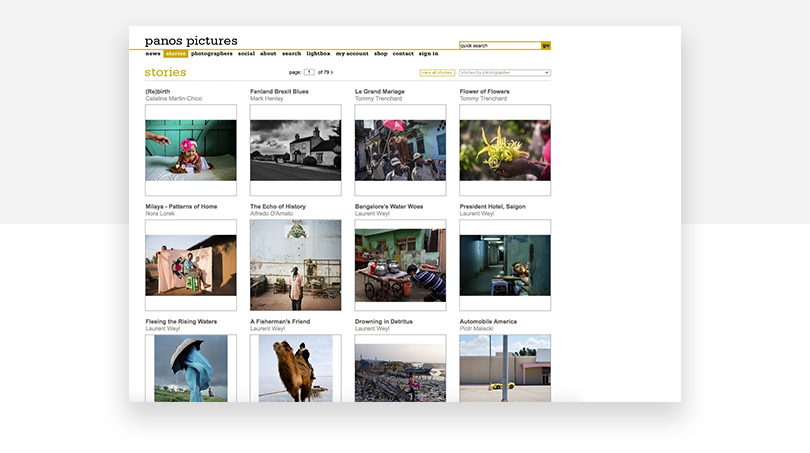Image resolution: width=810 pixels, height=453 pixels.
Task: Click the 'Le Grand Mariage' story title
Action: (378, 91)
